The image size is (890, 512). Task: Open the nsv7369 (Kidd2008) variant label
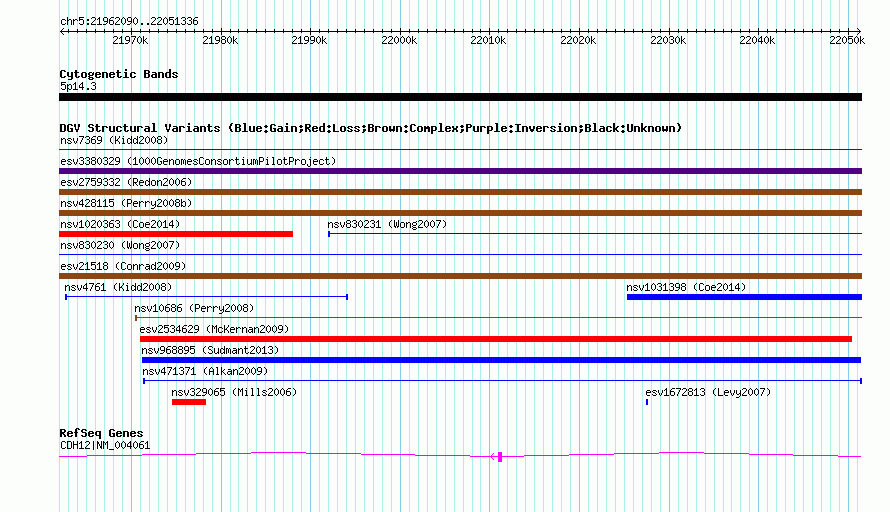pos(114,140)
